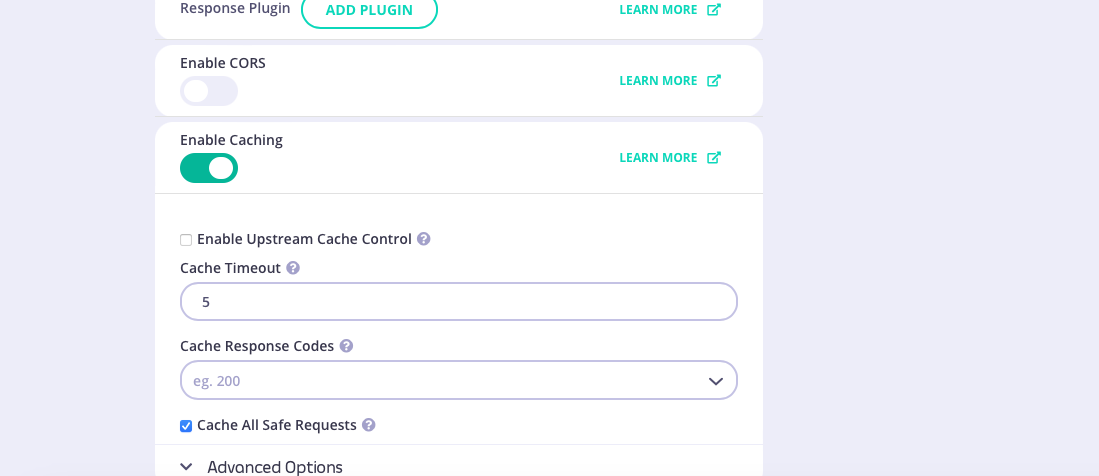Click external link icon in Response Plugin row
This screenshot has width=1099, height=476.
click(714, 10)
